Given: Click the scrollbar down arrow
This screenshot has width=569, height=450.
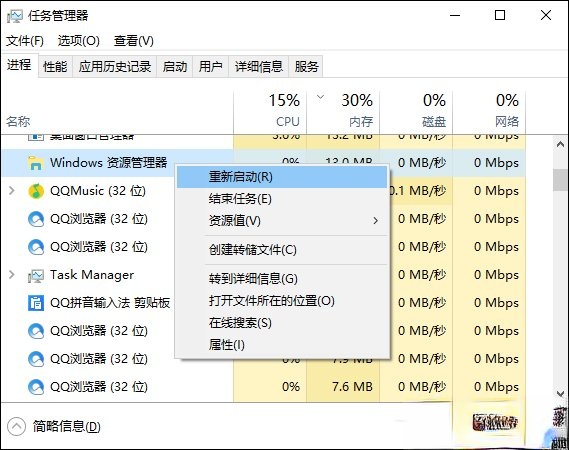Looking at the screenshot, I should 560,393.
